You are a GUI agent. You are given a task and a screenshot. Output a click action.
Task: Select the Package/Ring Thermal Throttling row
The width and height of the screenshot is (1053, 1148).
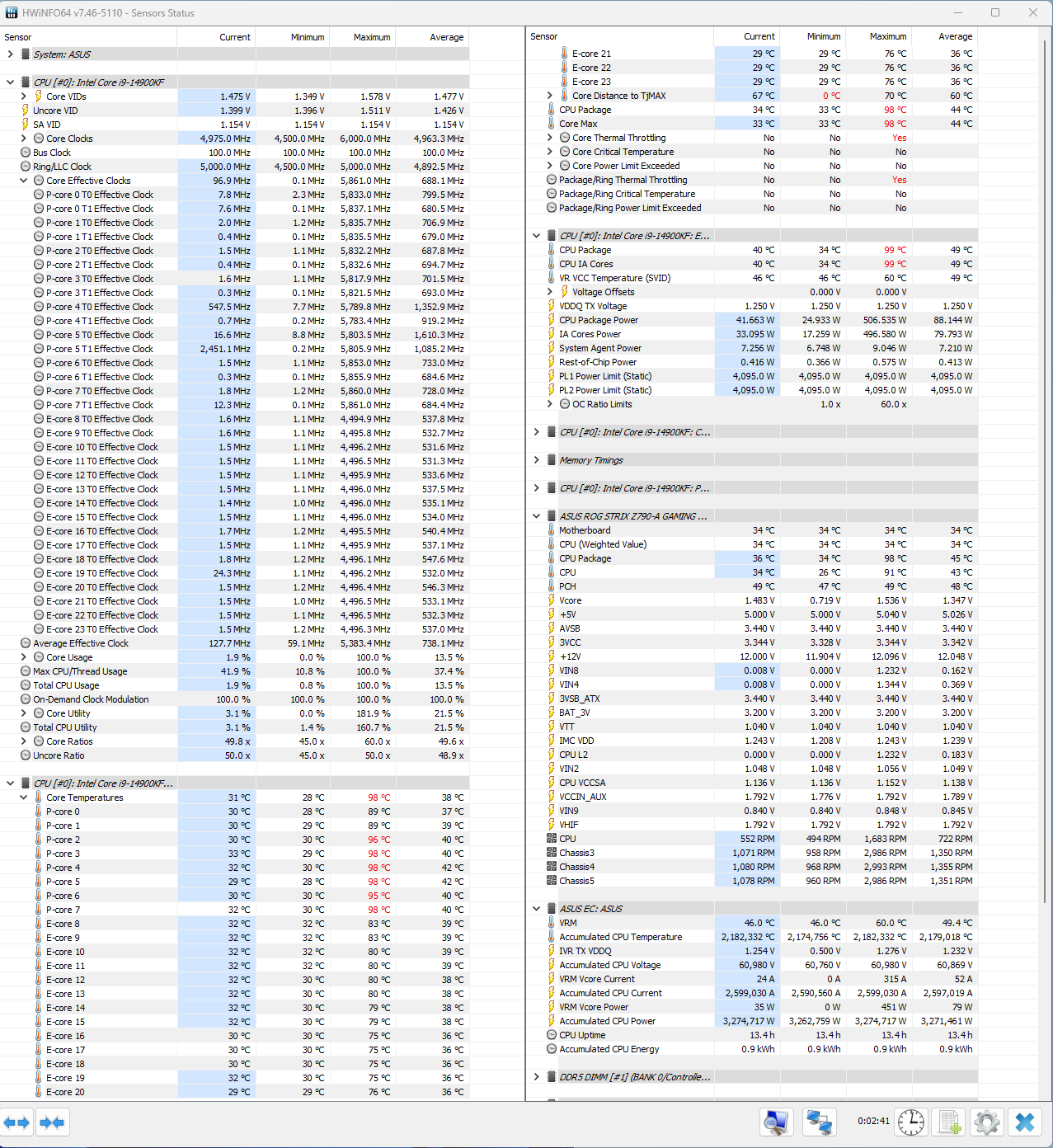(752, 180)
